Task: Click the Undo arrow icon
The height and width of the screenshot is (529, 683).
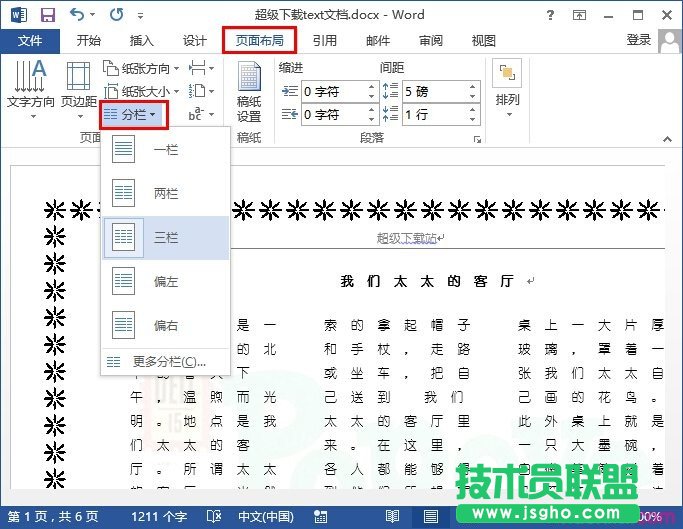Action: [x=79, y=15]
